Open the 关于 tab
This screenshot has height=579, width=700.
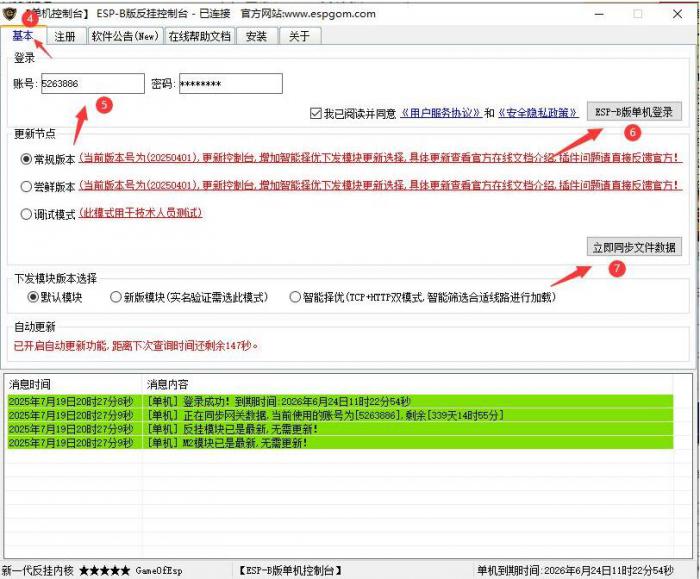299,36
